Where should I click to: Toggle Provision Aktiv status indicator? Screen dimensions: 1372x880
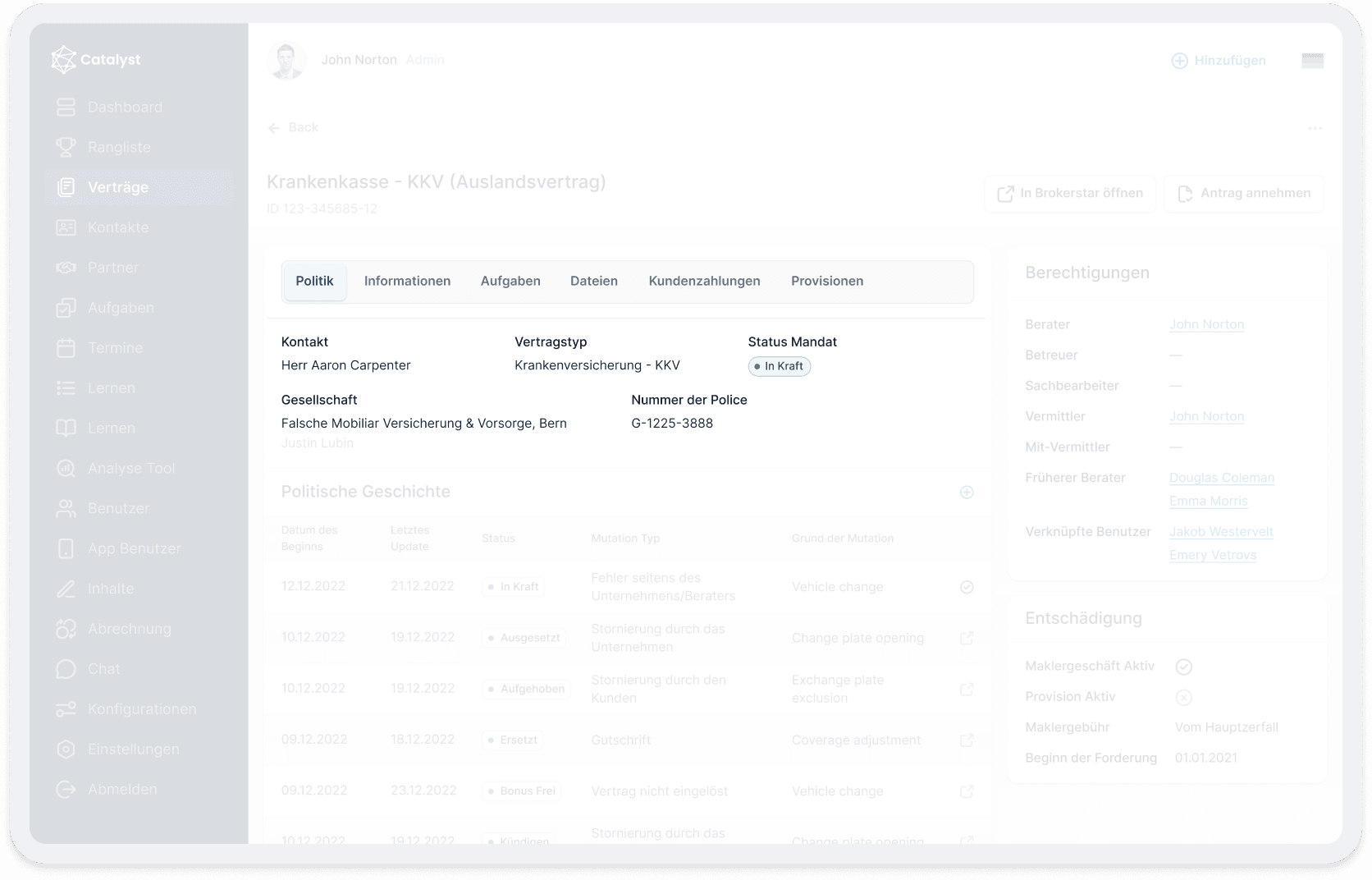pyautogui.click(x=1183, y=698)
